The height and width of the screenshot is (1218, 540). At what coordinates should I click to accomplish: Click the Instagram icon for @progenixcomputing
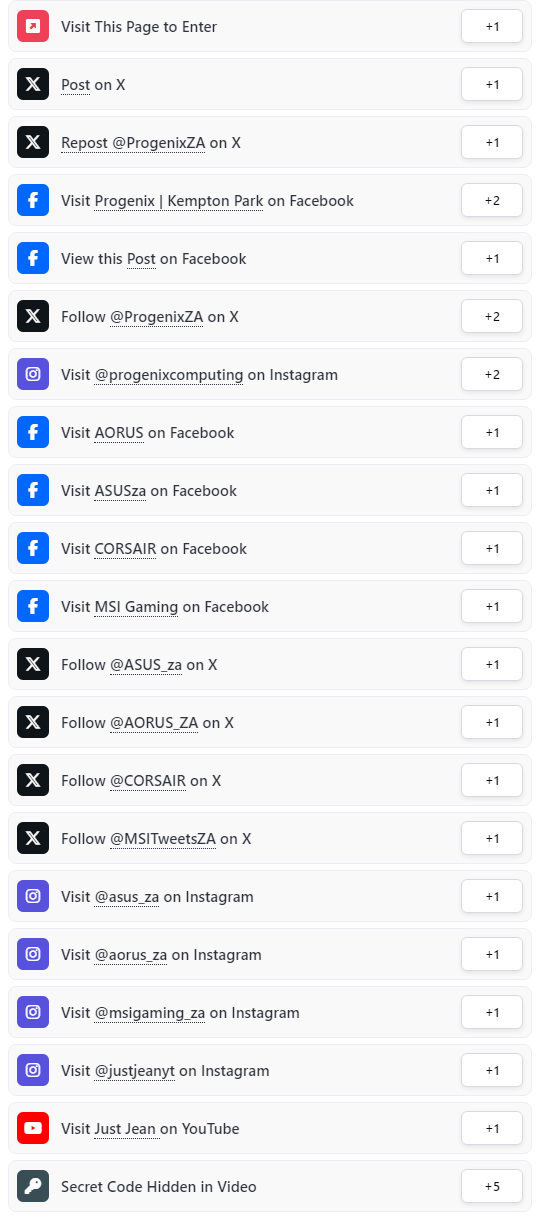[33, 374]
